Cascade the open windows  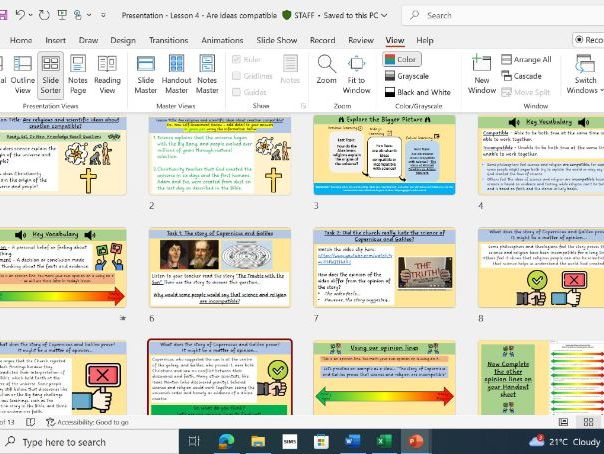point(522,76)
